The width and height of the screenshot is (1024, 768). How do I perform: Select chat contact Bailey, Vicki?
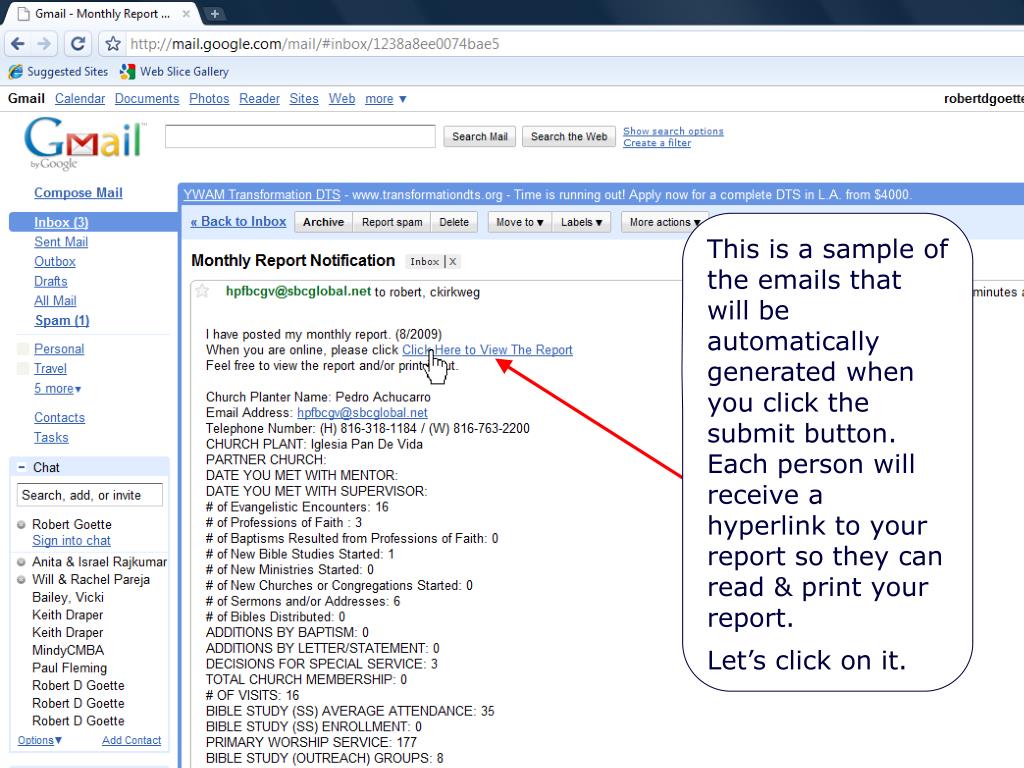click(68, 597)
